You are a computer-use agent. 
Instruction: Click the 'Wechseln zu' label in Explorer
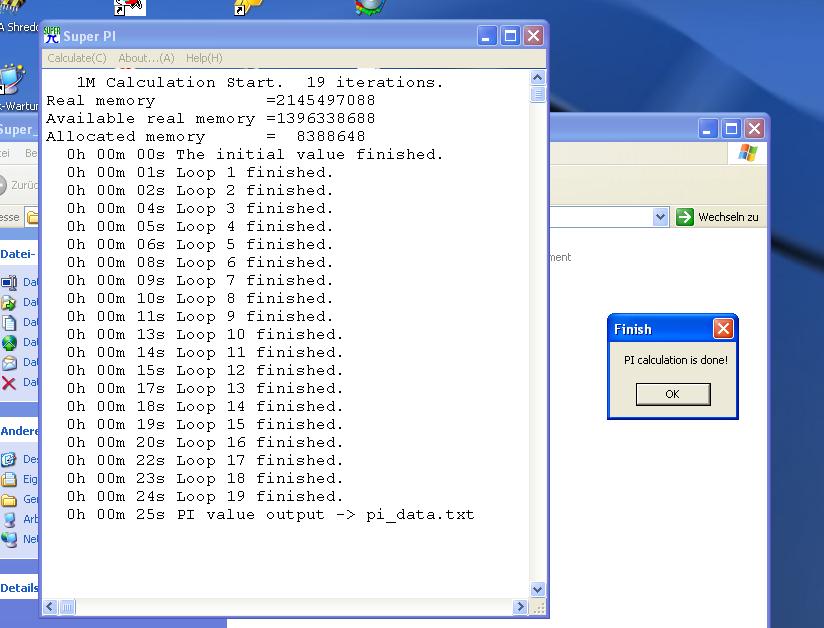click(728, 217)
